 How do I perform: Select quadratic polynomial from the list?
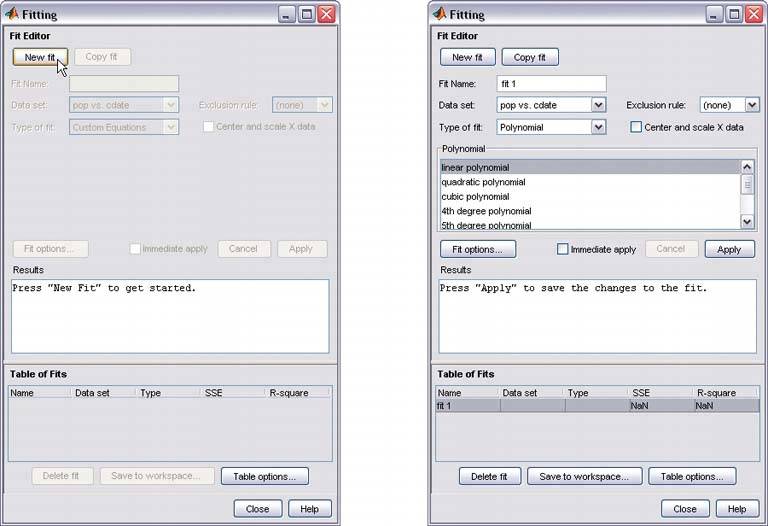coord(483,182)
